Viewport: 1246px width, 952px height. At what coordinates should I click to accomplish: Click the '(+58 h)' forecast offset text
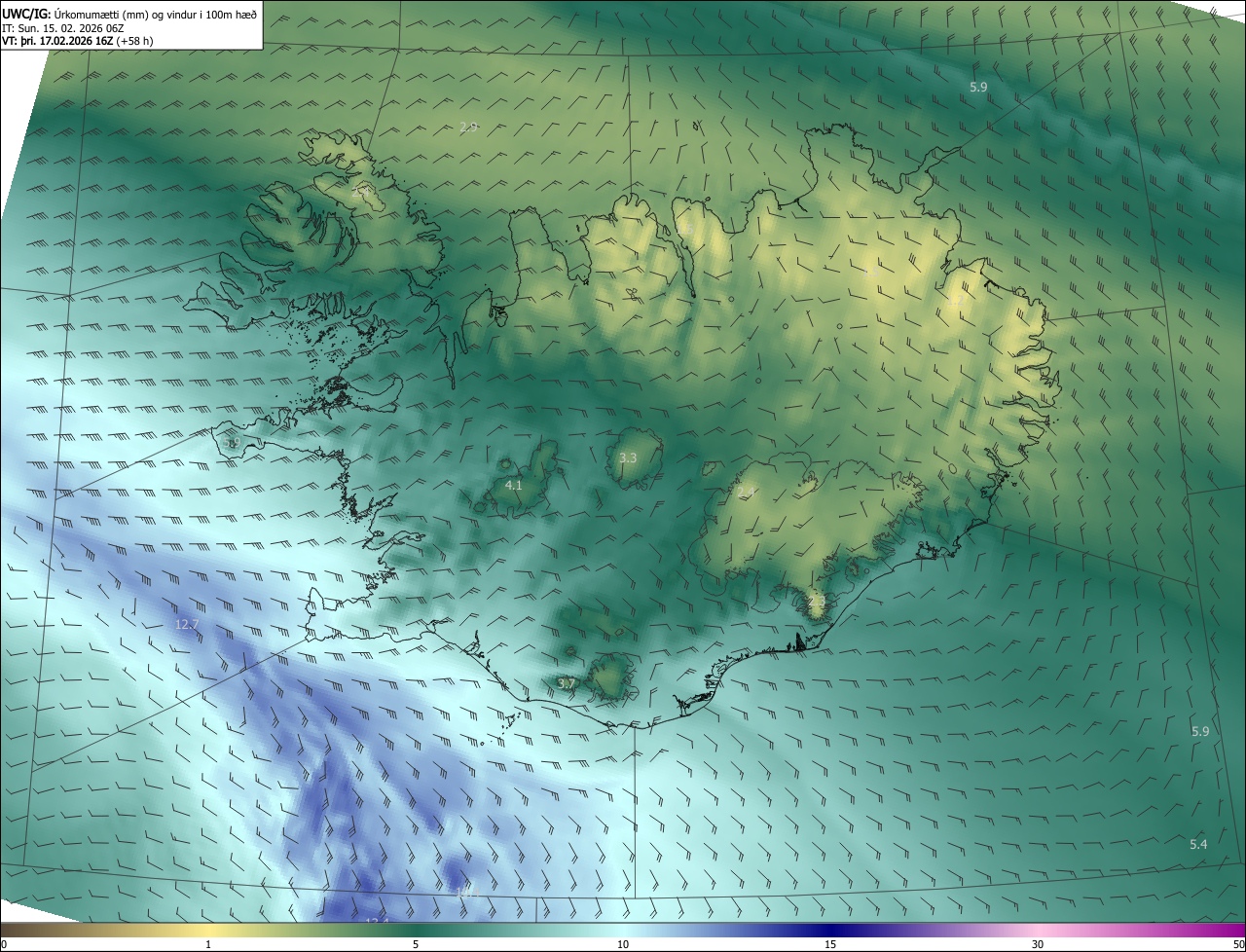(134, 41)
